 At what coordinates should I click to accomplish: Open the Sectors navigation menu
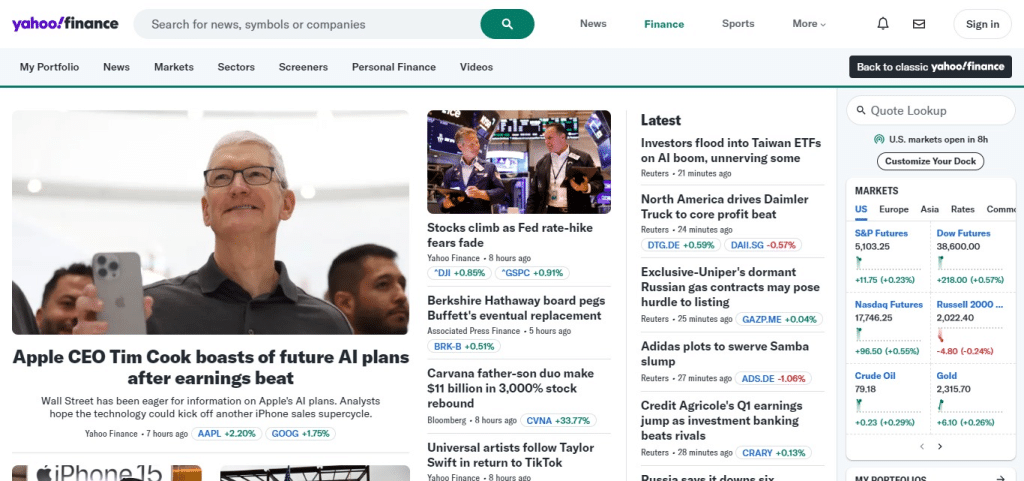tap(236, 67)
